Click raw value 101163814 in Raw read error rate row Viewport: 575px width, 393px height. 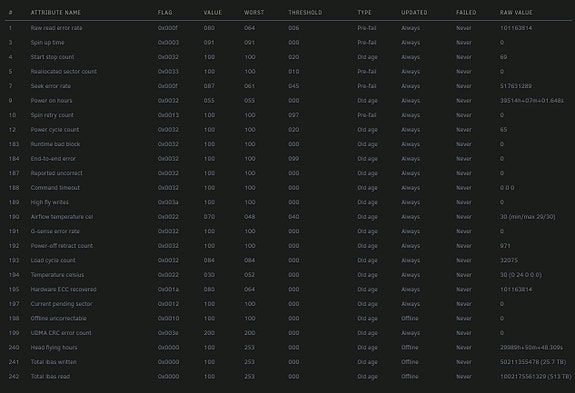pyautogui.click(x=516, y=28)
